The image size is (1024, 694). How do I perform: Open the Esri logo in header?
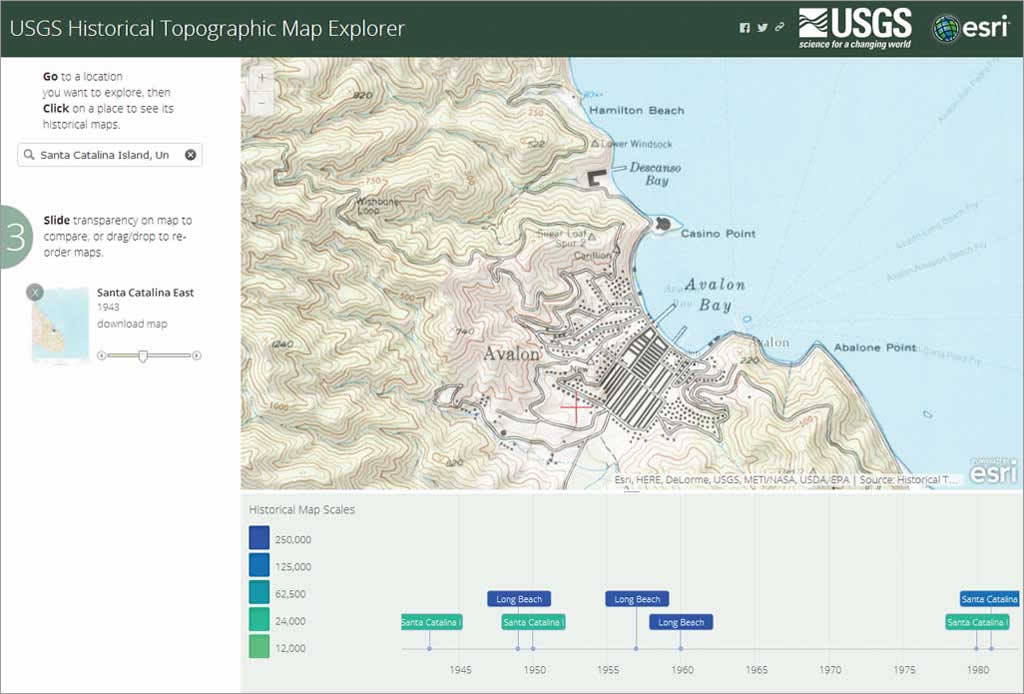tap(970, 29)
